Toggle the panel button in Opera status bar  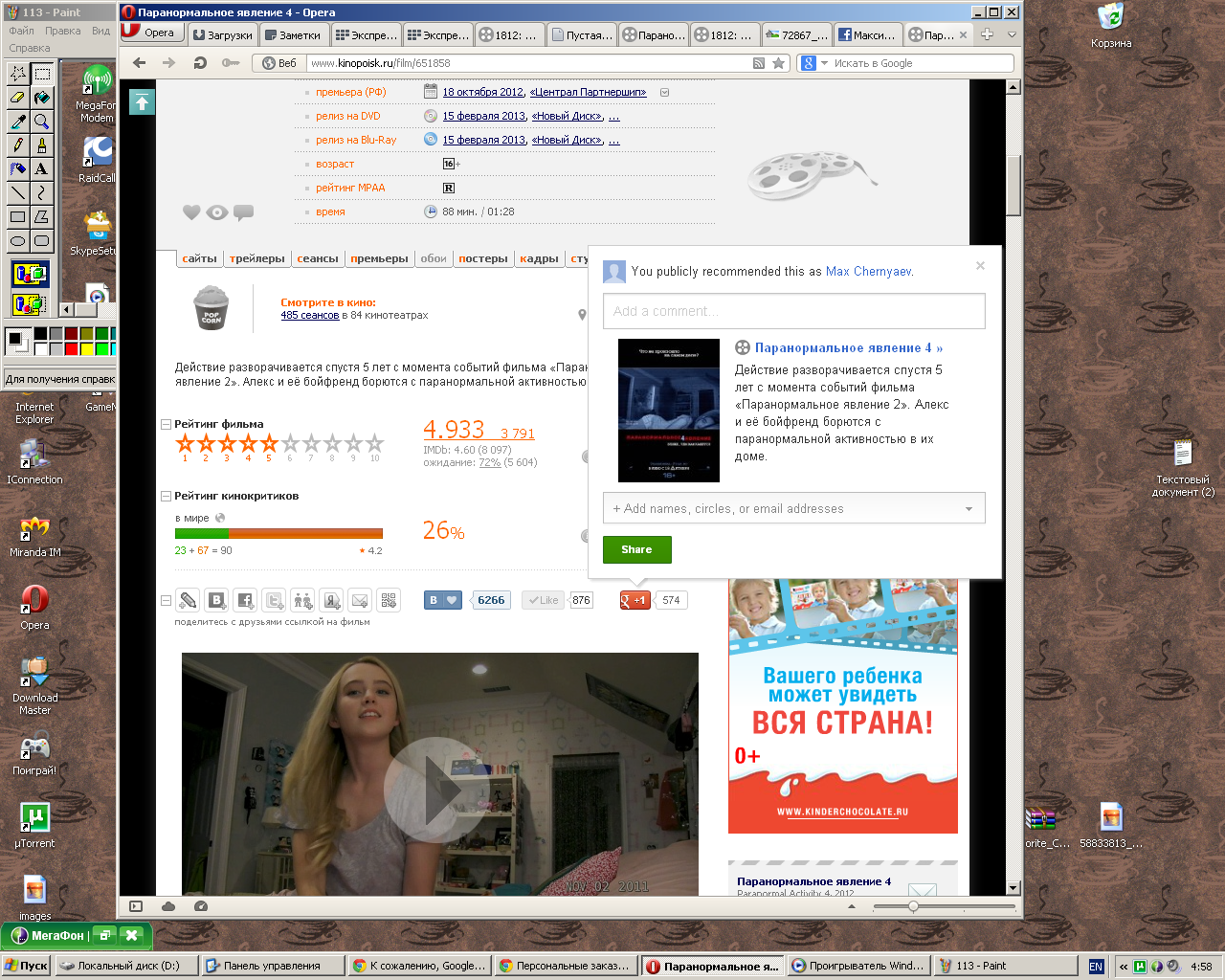[x=135, y=906]
